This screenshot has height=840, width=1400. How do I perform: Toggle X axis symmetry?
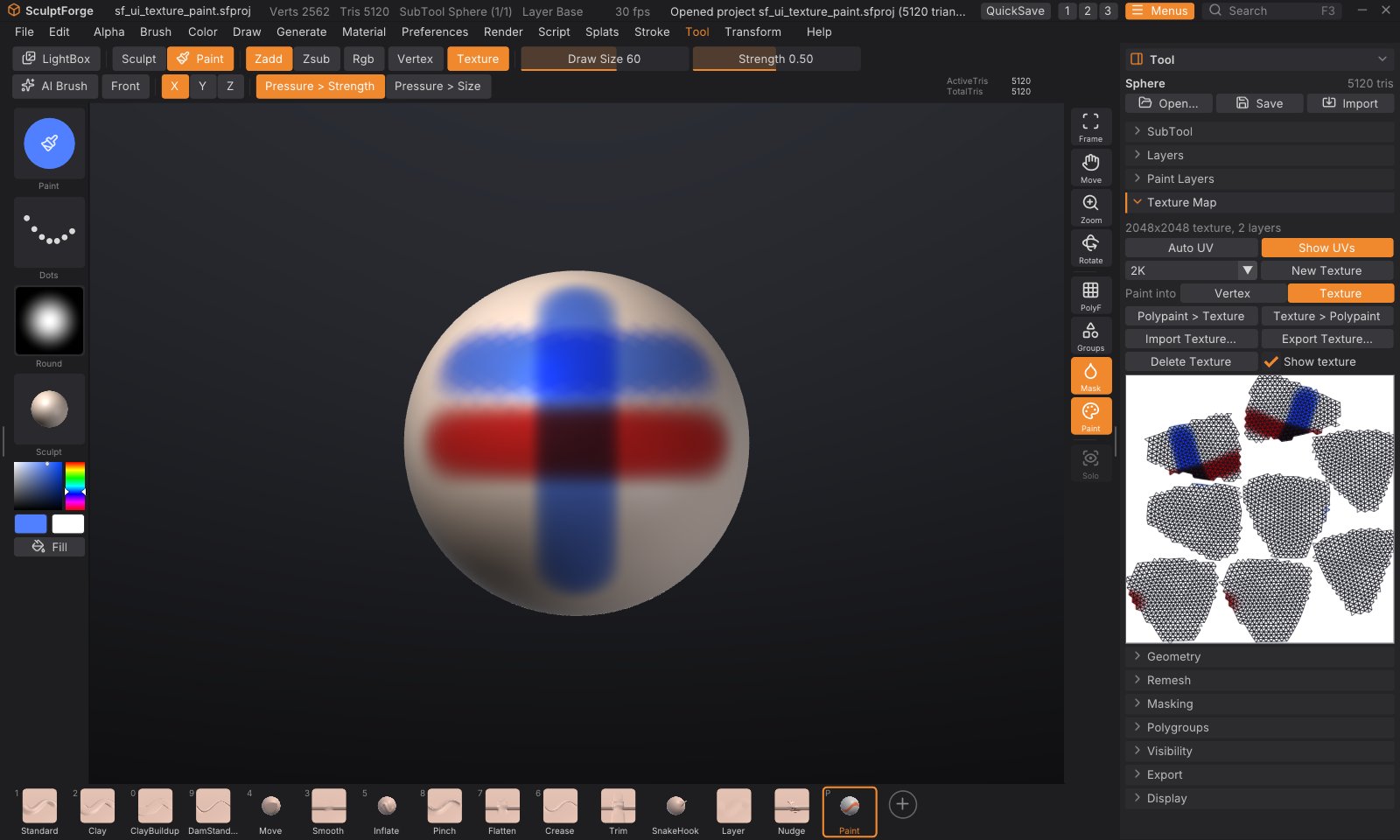(175, 86)
